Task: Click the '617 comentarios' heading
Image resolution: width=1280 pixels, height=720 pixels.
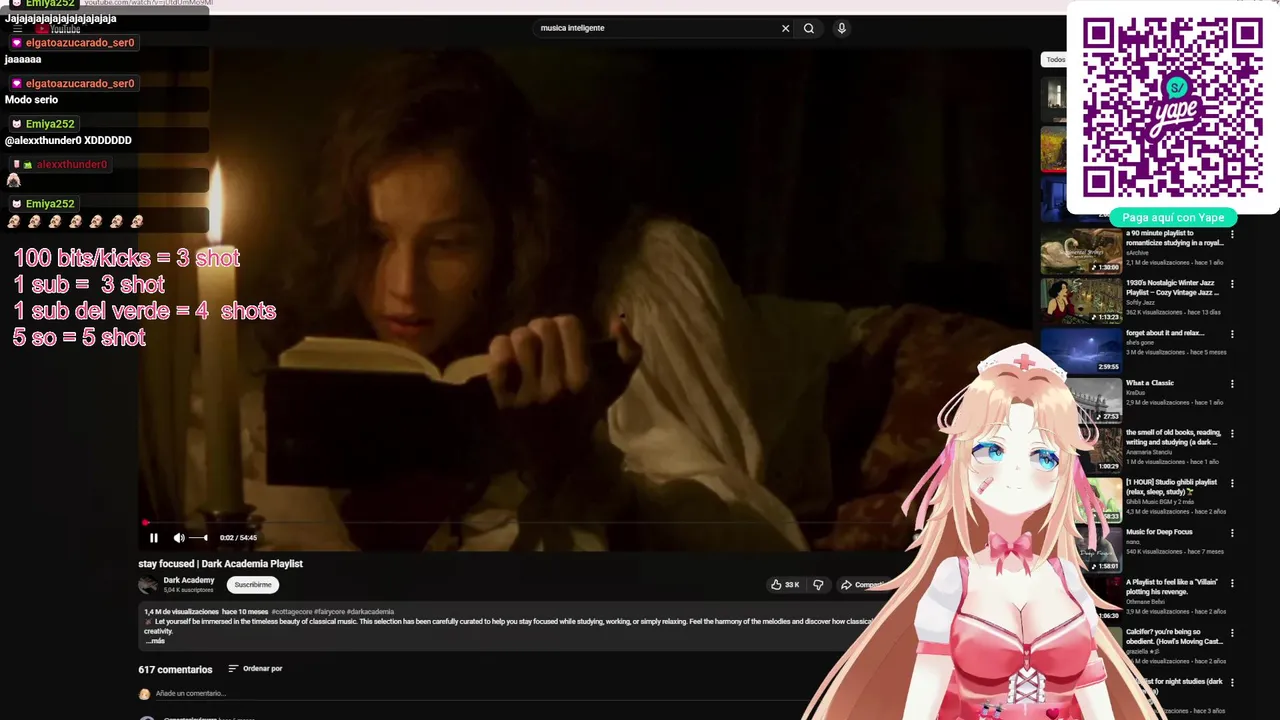Action: (175, 669)
